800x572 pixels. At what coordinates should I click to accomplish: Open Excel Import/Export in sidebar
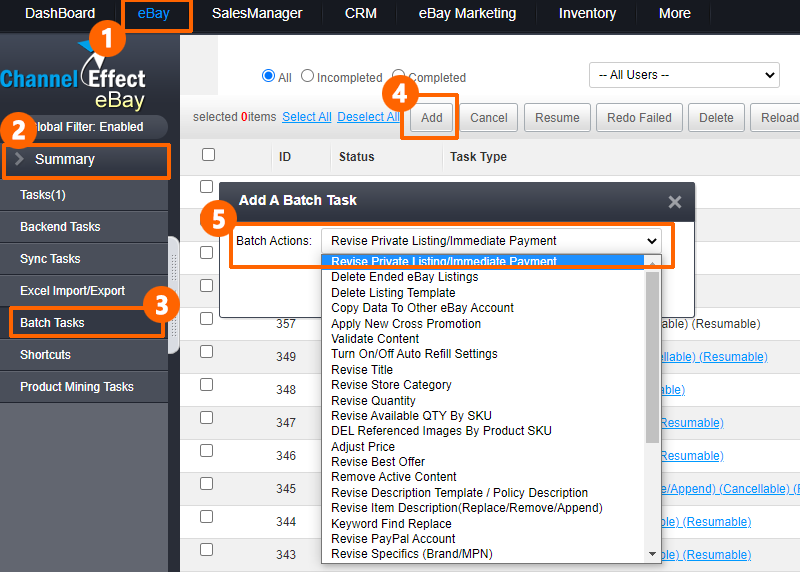[x=84, y=291]
